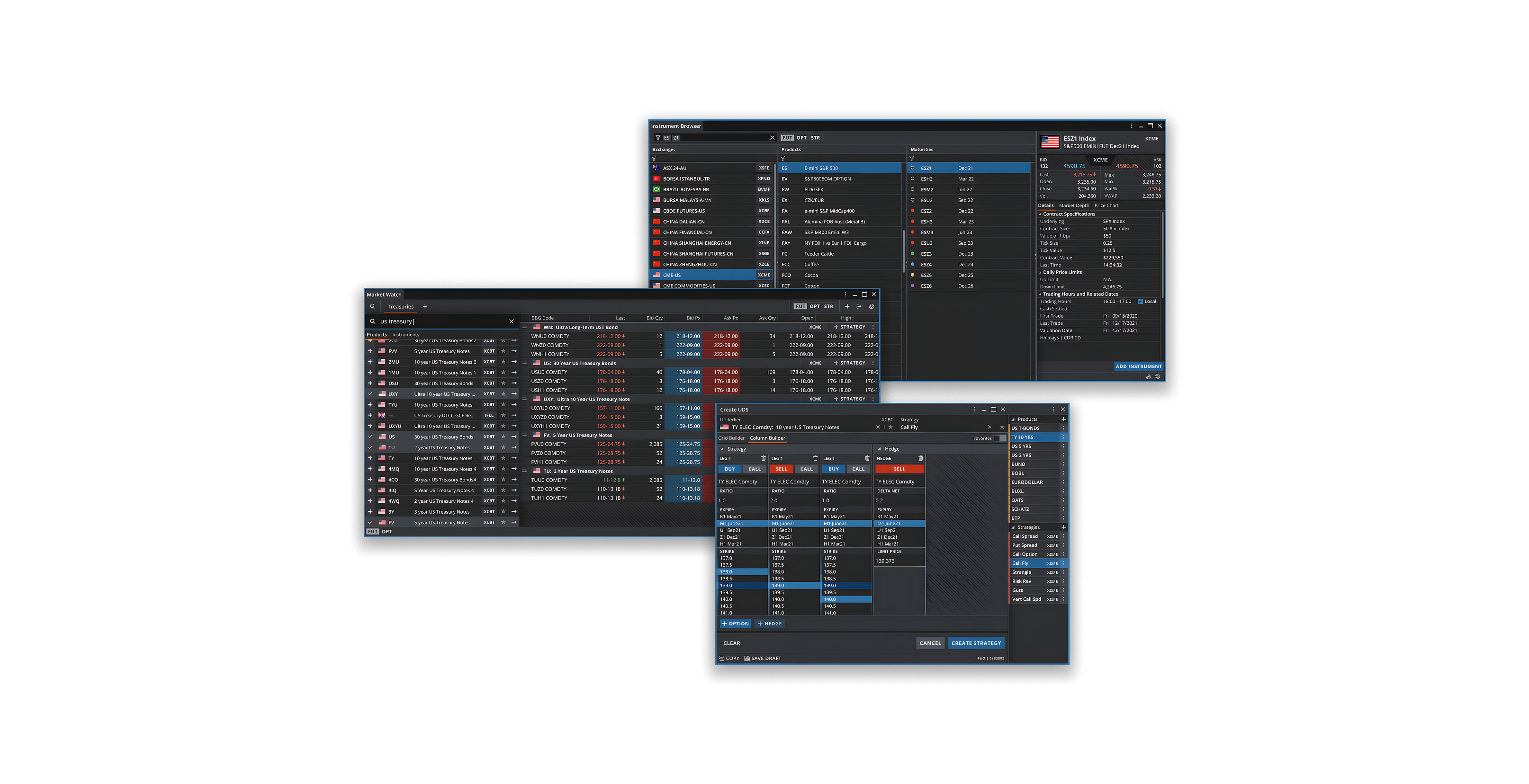Click the CREATE STRATEGY button
Viewport: 1529px width, 784px height.
[976, 643]
